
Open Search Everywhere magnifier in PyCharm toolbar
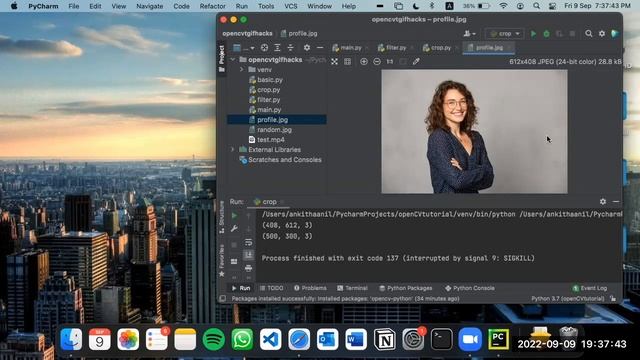point(589,34)
